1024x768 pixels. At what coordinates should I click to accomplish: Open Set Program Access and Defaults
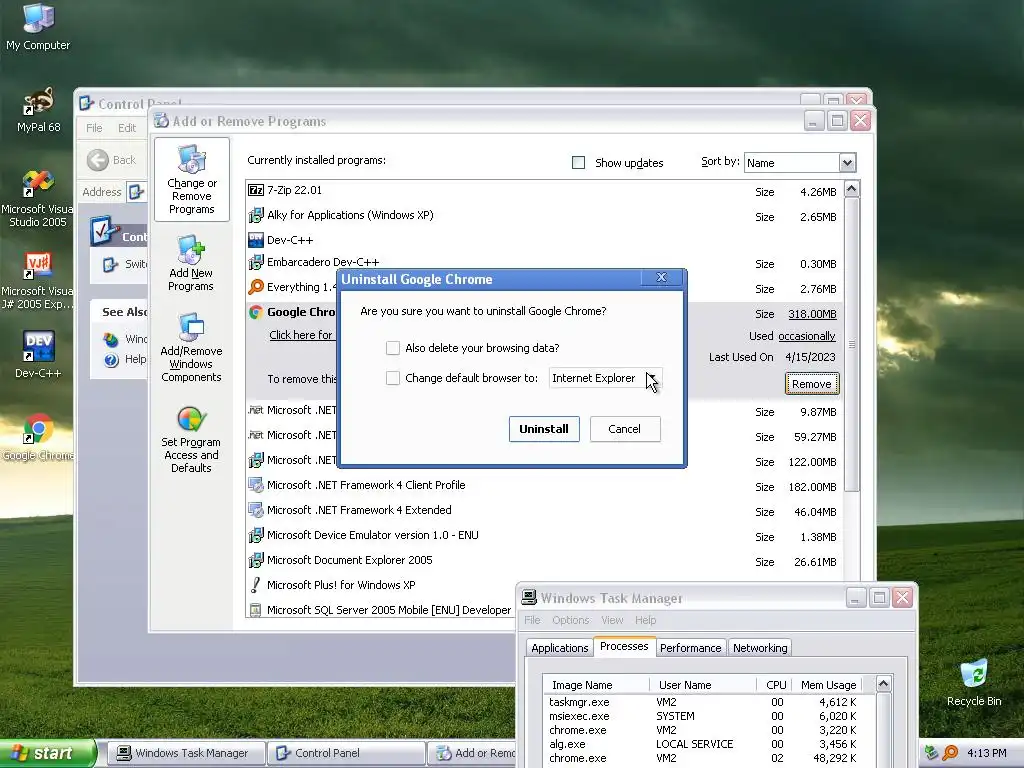coord(191,439)
